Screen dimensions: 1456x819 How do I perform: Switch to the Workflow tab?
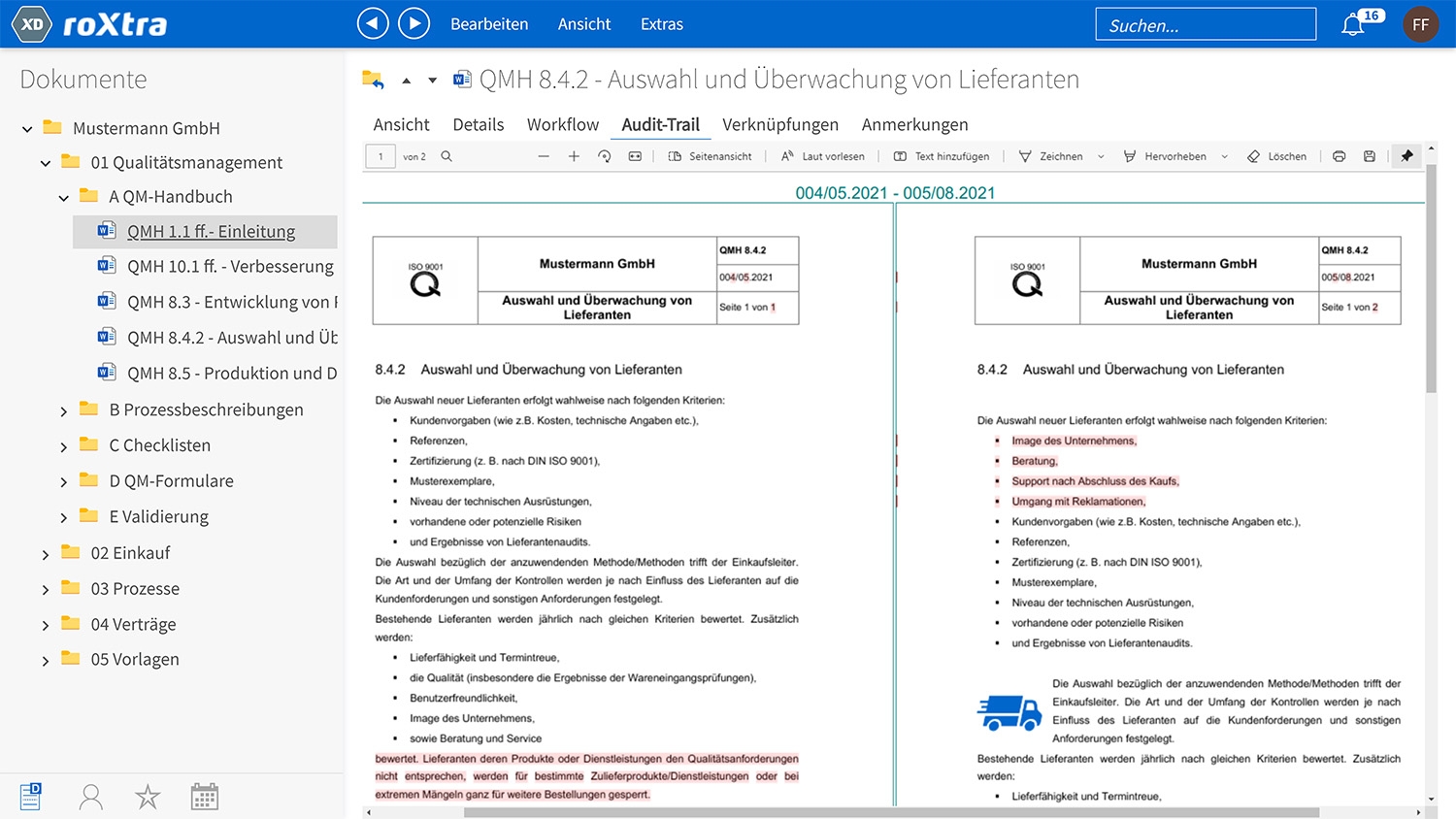pyautogui.click(x=562, y=124)
